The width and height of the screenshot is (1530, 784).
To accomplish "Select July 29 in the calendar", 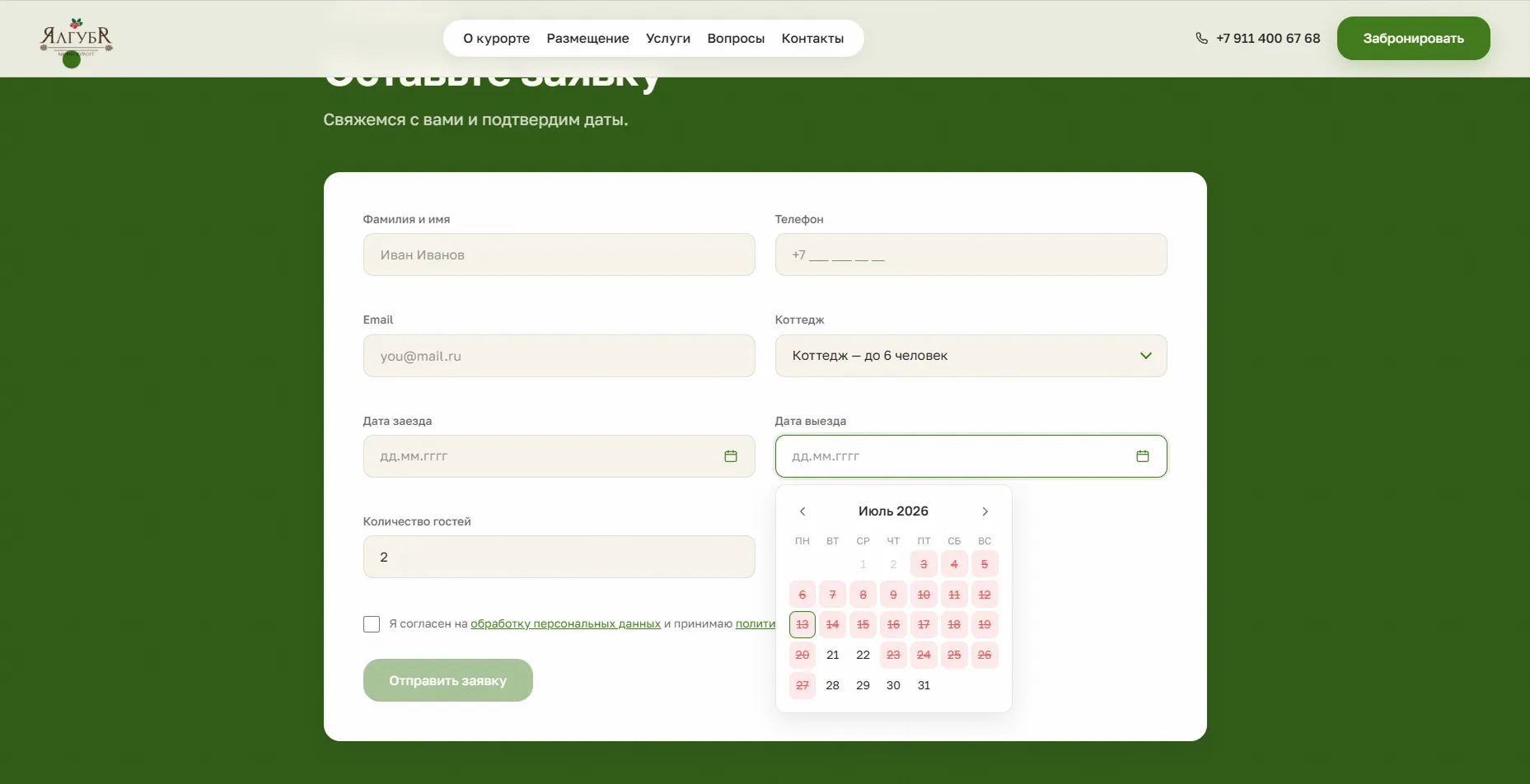I will [863, 685].
